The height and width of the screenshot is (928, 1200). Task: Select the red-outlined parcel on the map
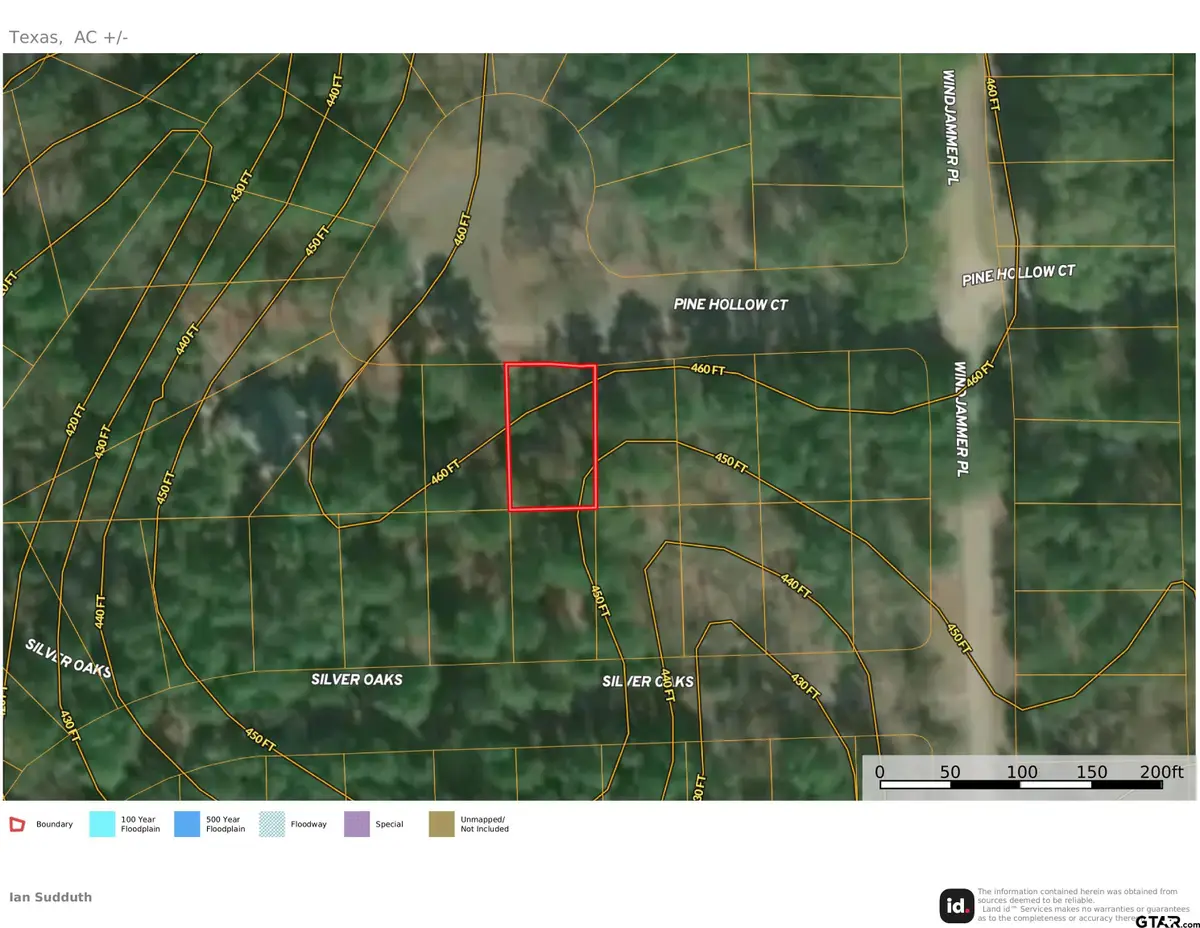[551, 437]
